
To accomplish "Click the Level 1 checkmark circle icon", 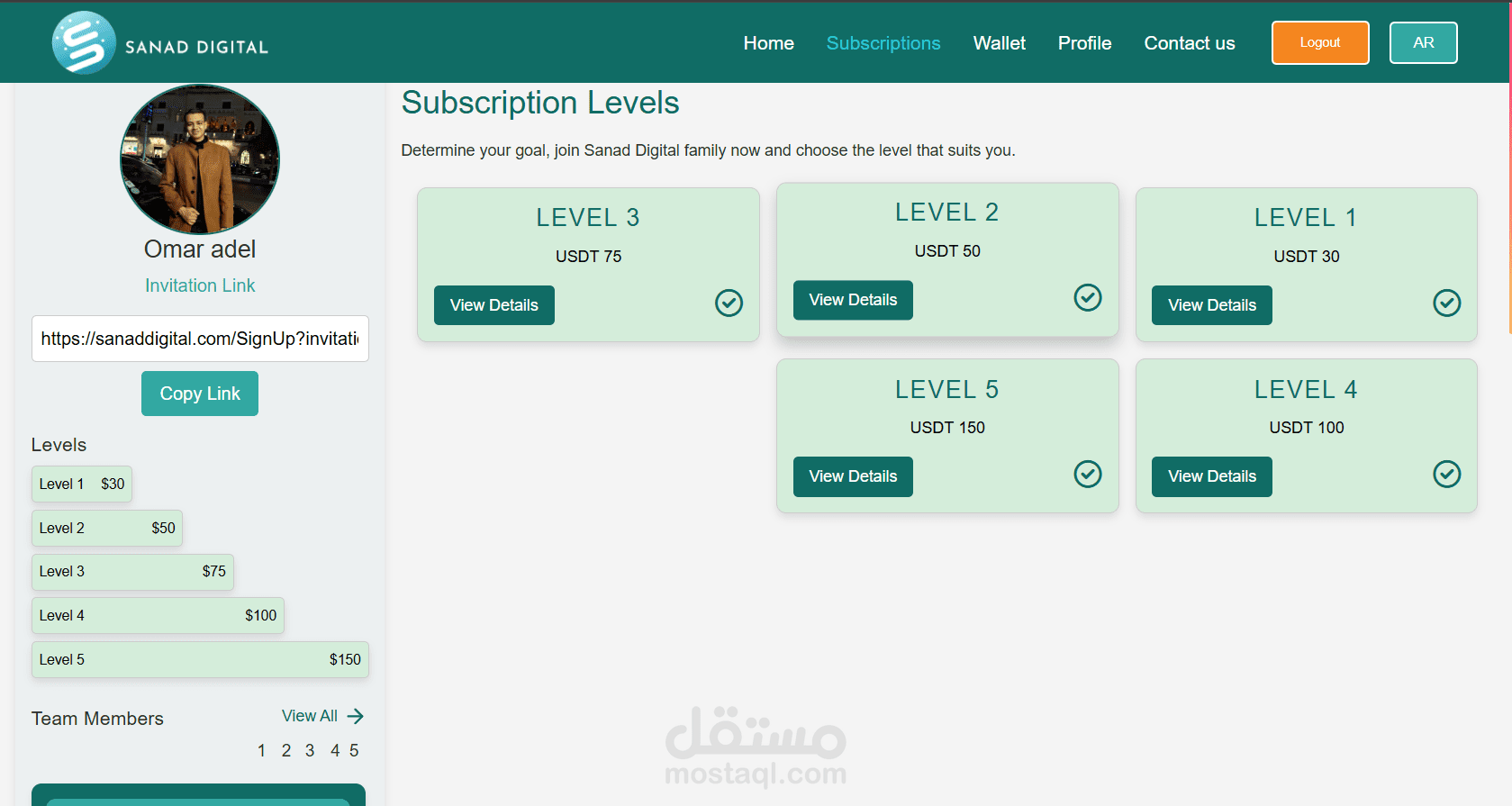I will coord(1446,303).
